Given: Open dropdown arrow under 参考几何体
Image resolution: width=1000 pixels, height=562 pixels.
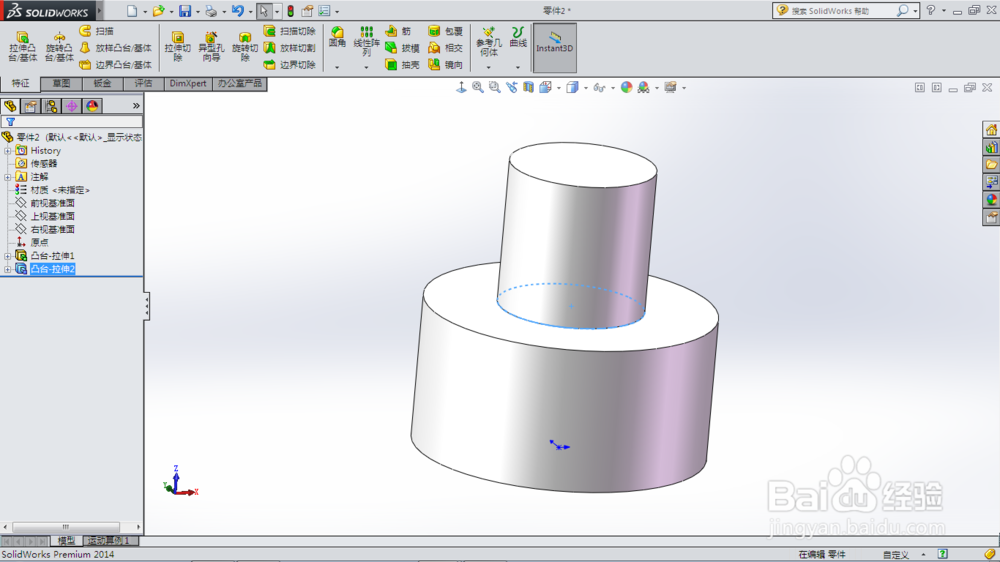Looking at the screenshot, I should (489, 67).
